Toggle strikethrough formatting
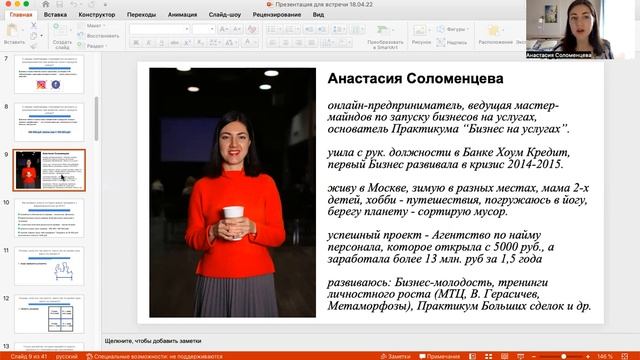Image resolution: width=640 pixels, height=360 pixels. (174, 42)
